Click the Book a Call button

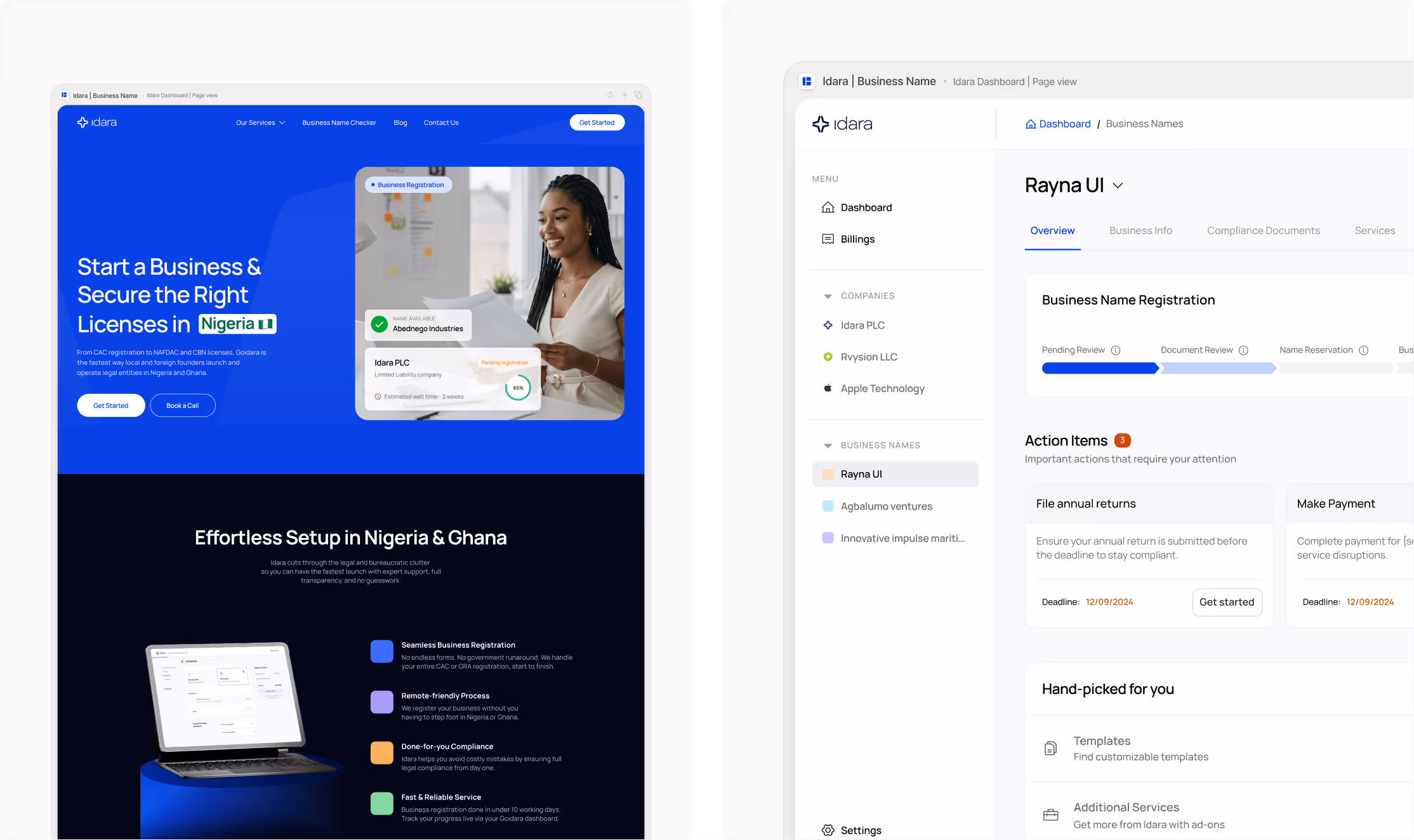182,405
